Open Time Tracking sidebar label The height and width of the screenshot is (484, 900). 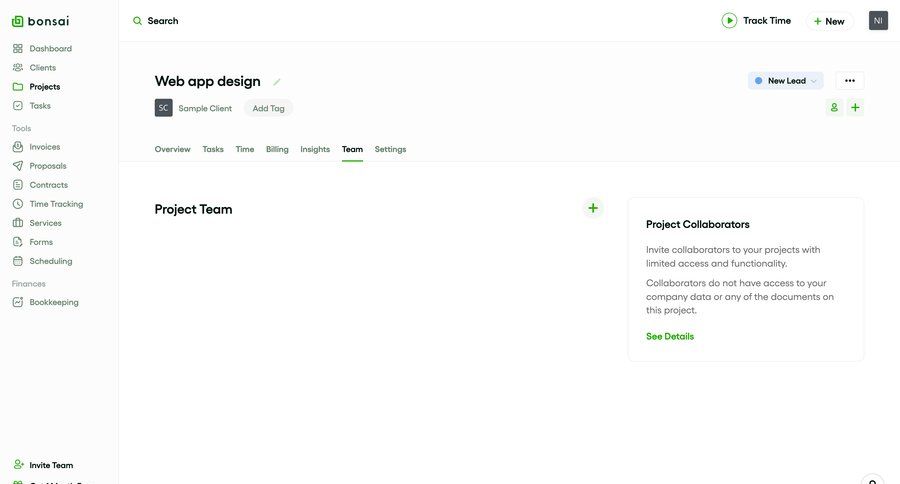click(x=56, y=204)
